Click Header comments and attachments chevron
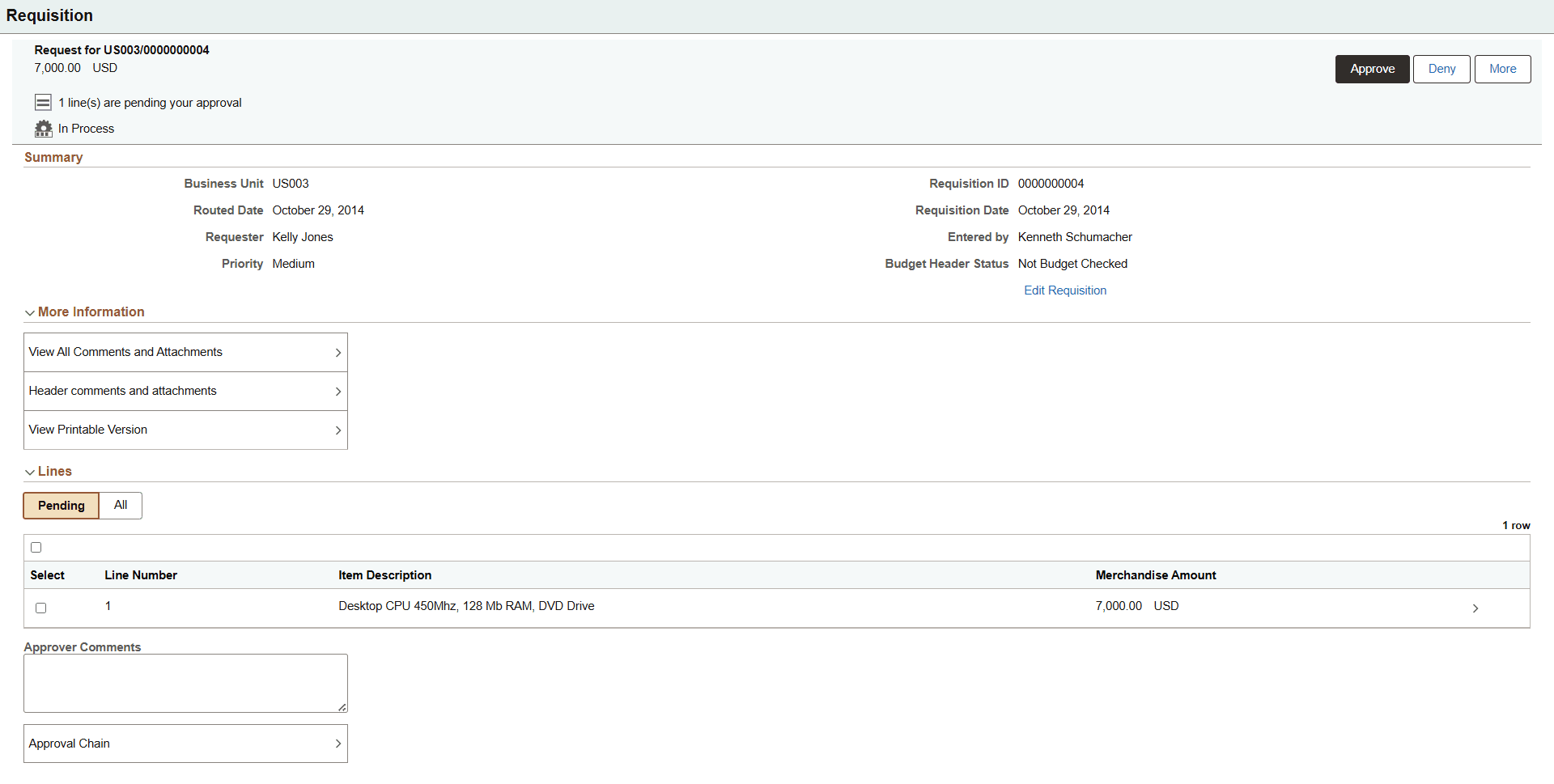Viewport: 1554px width, 784px height. (338, 391)
